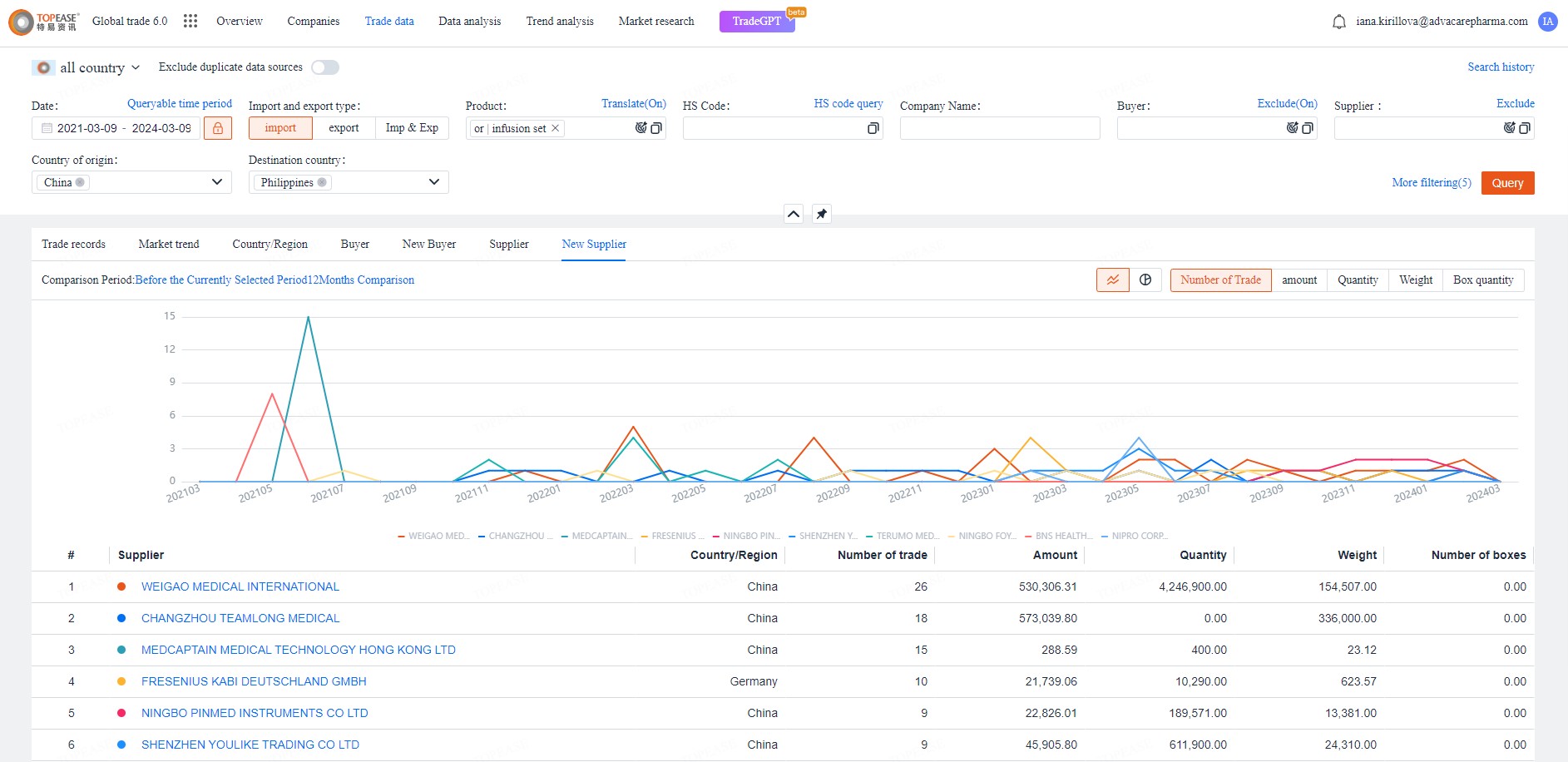Click the TOPEASE logo
Image resolution: width=1568 pixels, height=762 pixels.
coord(43,22)
